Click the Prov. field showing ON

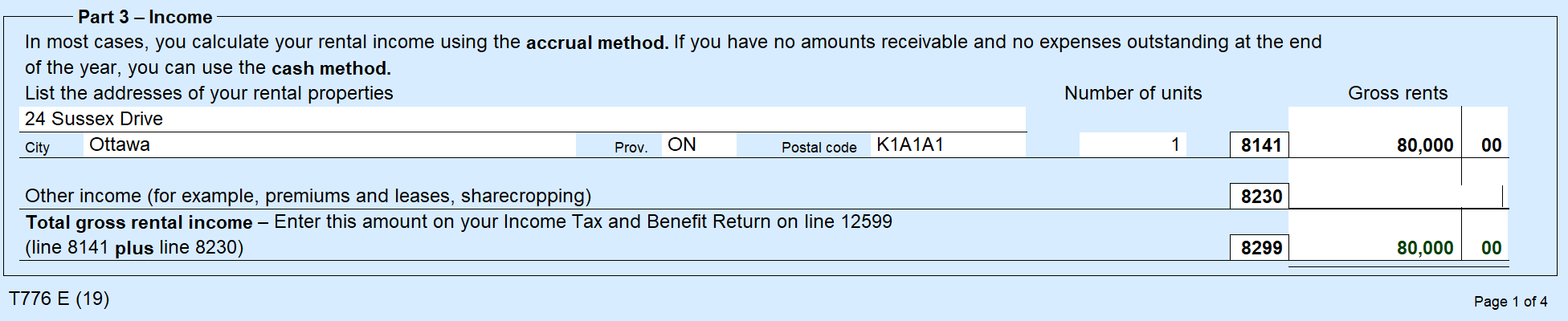point(699,145)
